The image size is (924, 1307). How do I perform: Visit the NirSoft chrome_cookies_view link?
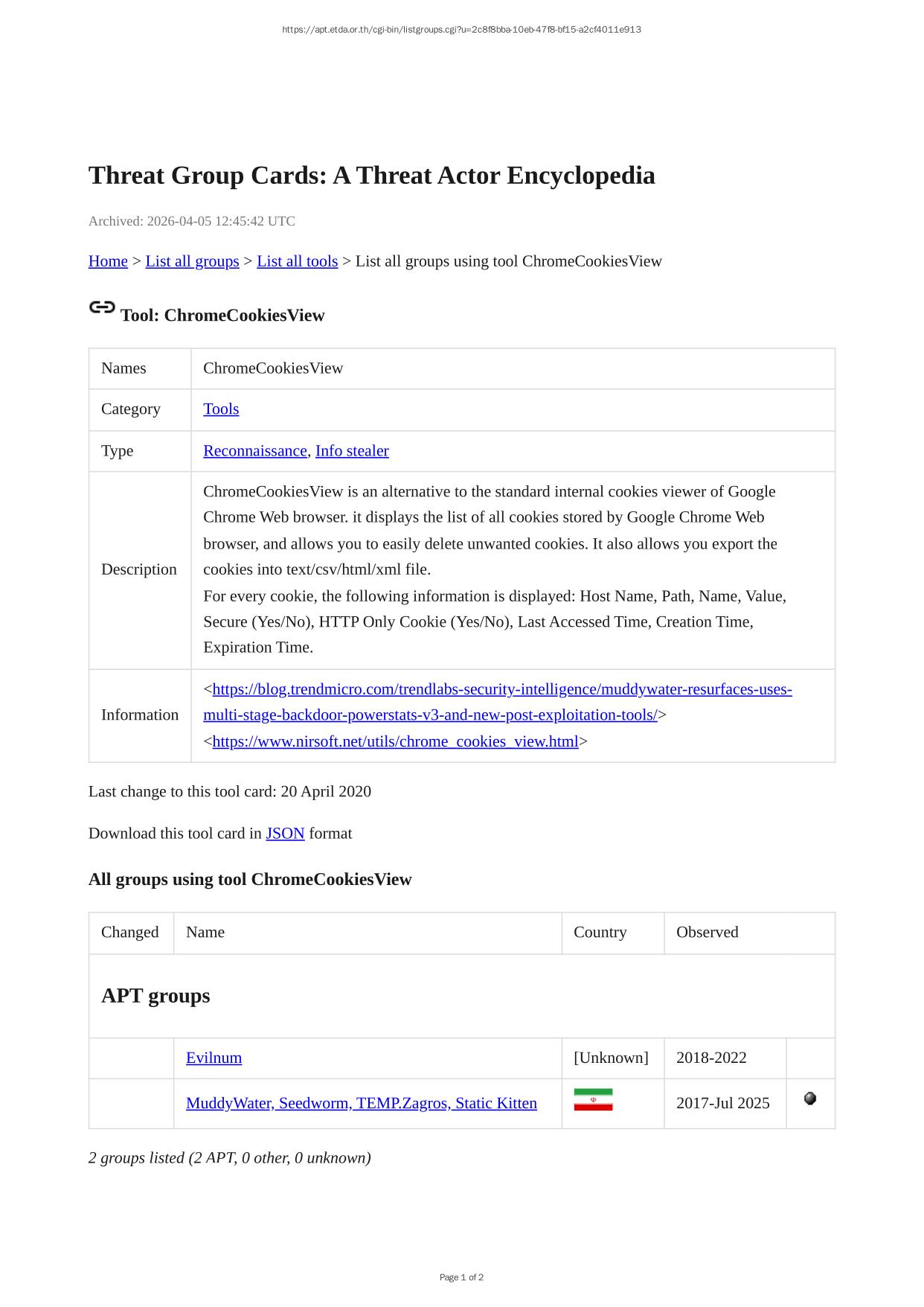[x=395, y=742]
